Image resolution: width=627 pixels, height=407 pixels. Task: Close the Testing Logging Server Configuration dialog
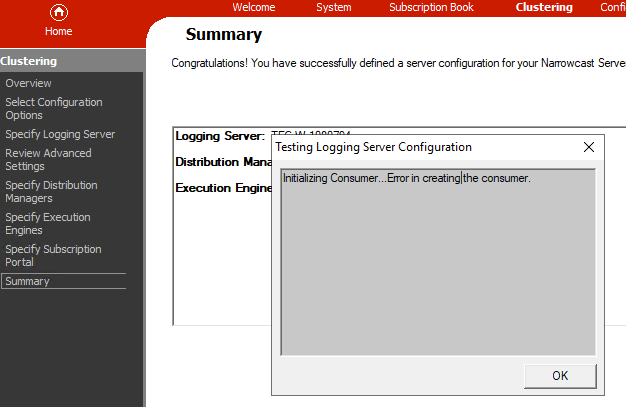point(589,147)
